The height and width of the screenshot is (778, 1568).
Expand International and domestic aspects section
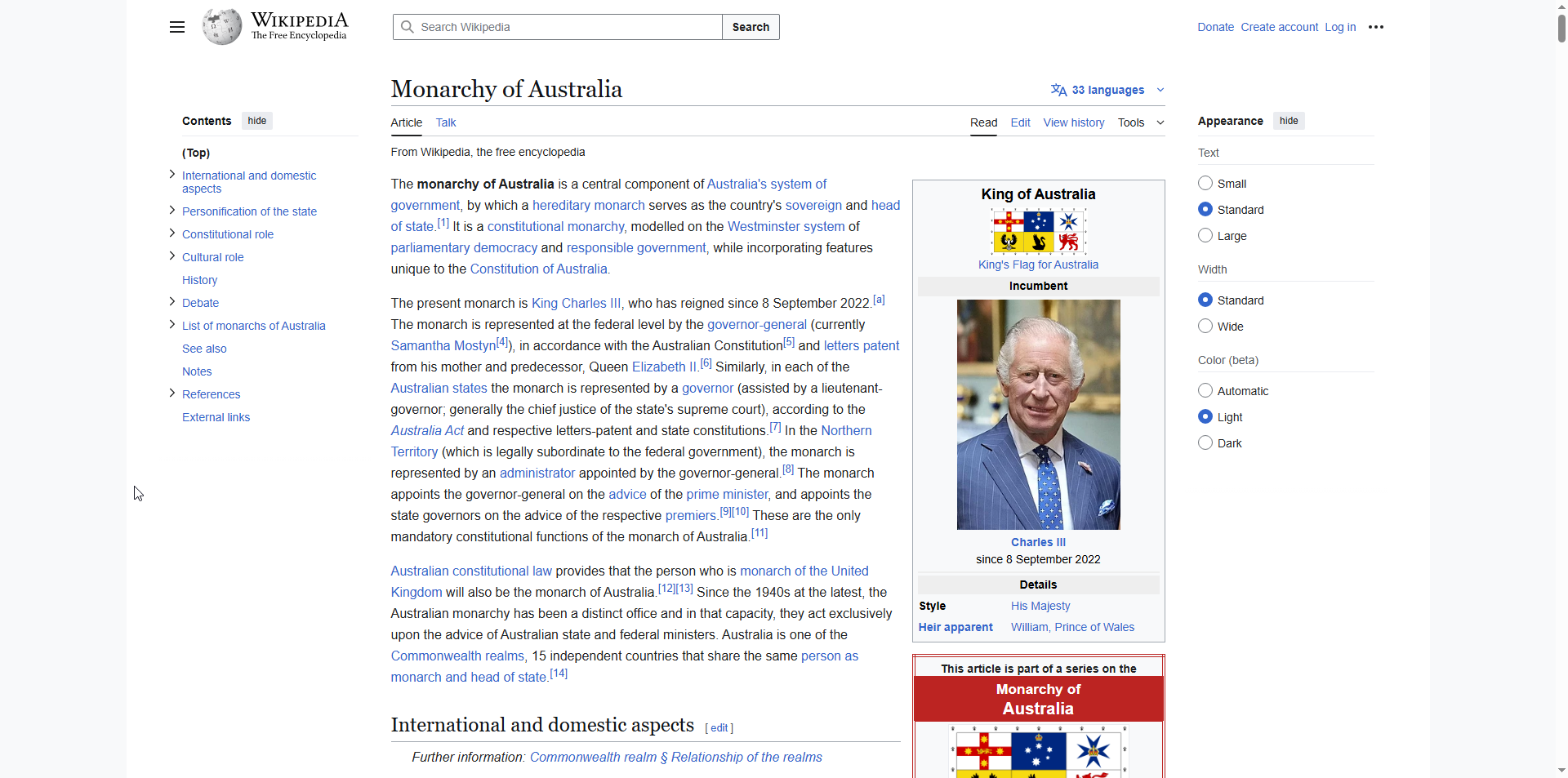(x=172, y=174)
